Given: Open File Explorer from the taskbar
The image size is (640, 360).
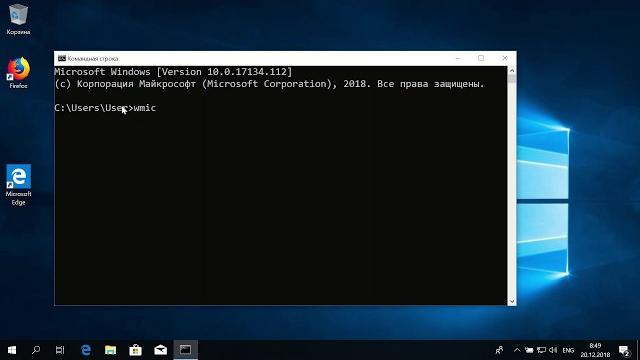Looking at the screenshot, I should pyautogui.click(x=110, y=350).
